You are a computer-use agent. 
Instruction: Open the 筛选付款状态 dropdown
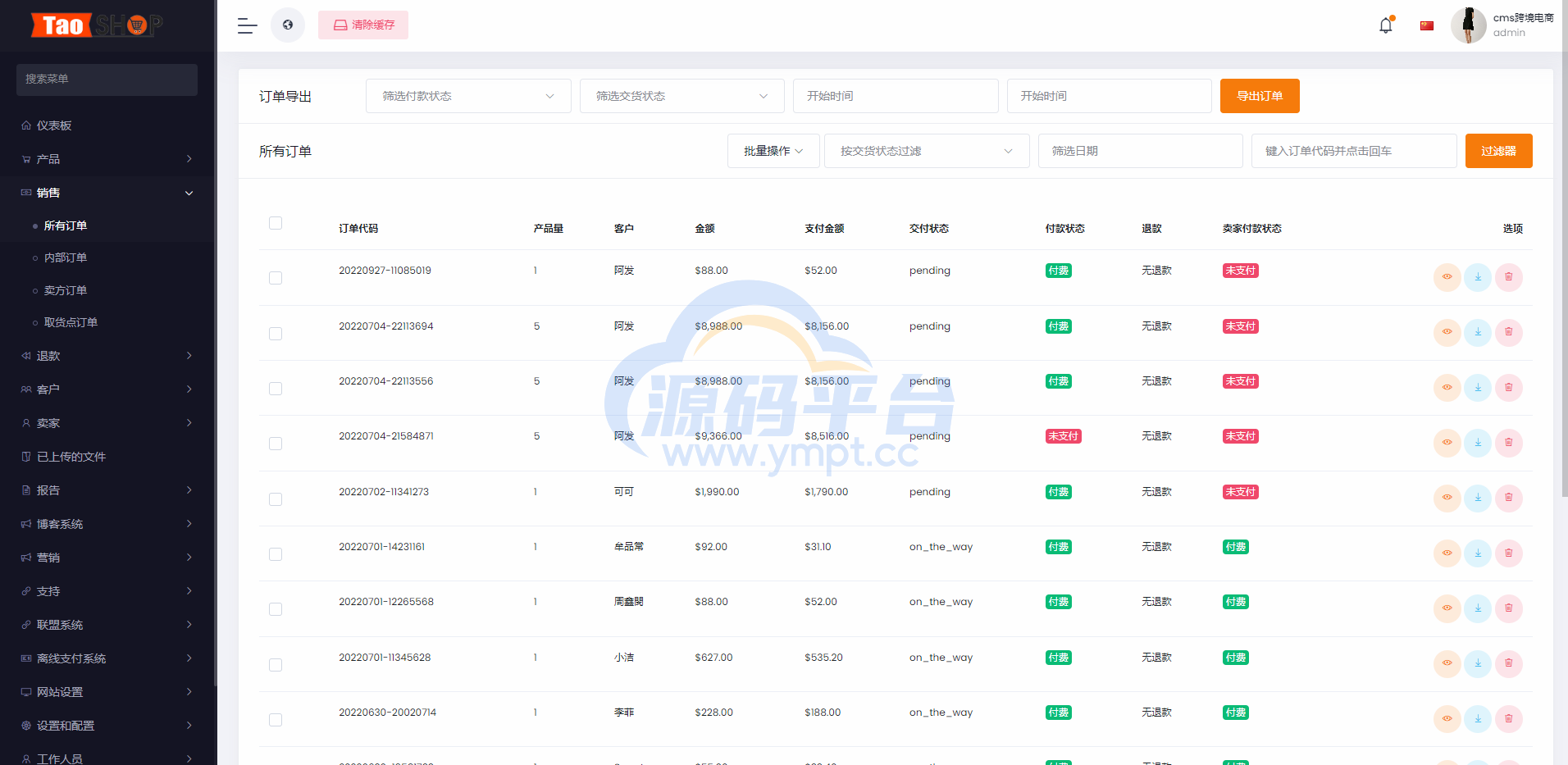click(x=468, y=96)
